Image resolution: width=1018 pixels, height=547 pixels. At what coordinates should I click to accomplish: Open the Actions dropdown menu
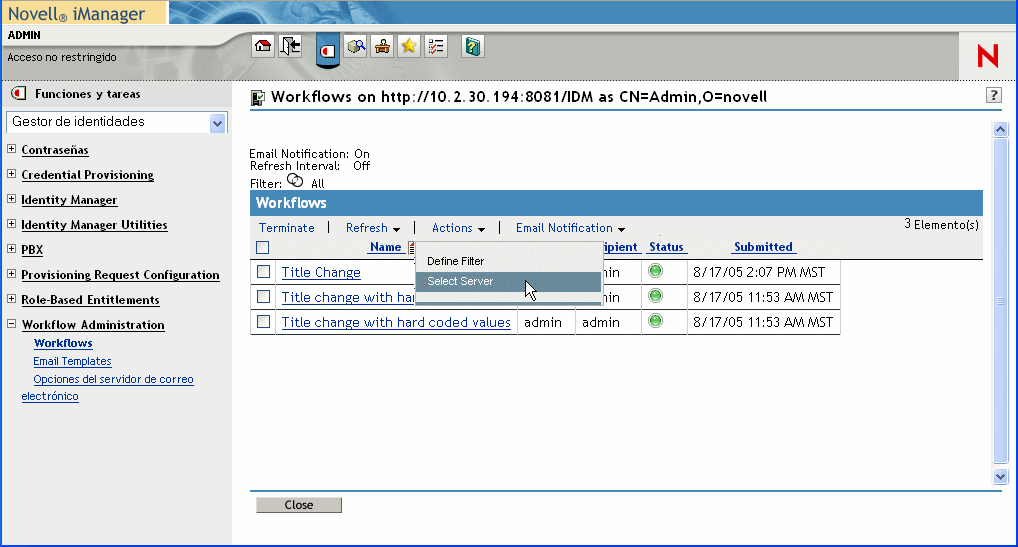pos(458,228)
